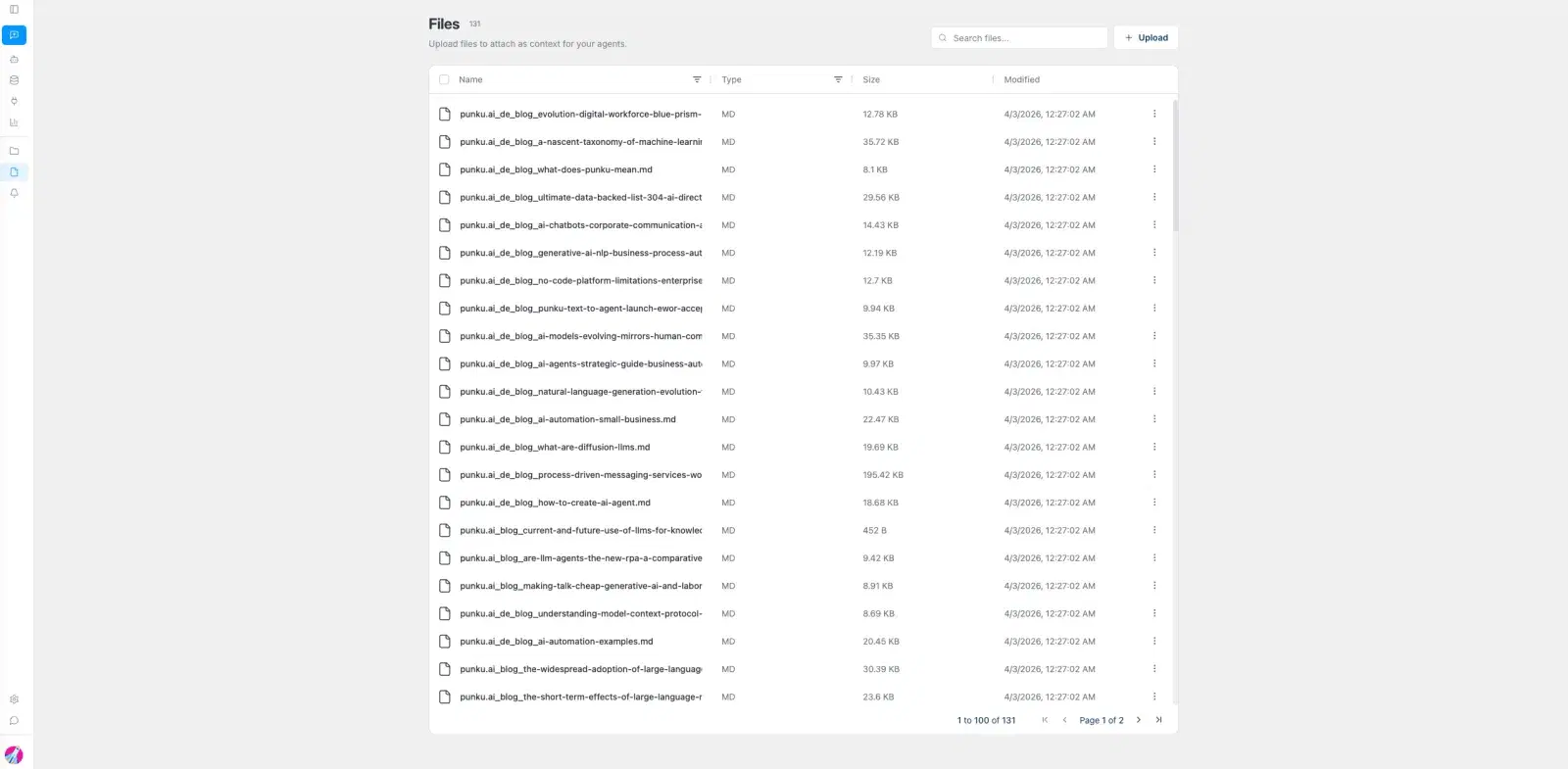Open row menu for understanding-model-context-protocol file
Image resolution: width=1568 pixels, height=769 pixels.
click(1154, 613)
